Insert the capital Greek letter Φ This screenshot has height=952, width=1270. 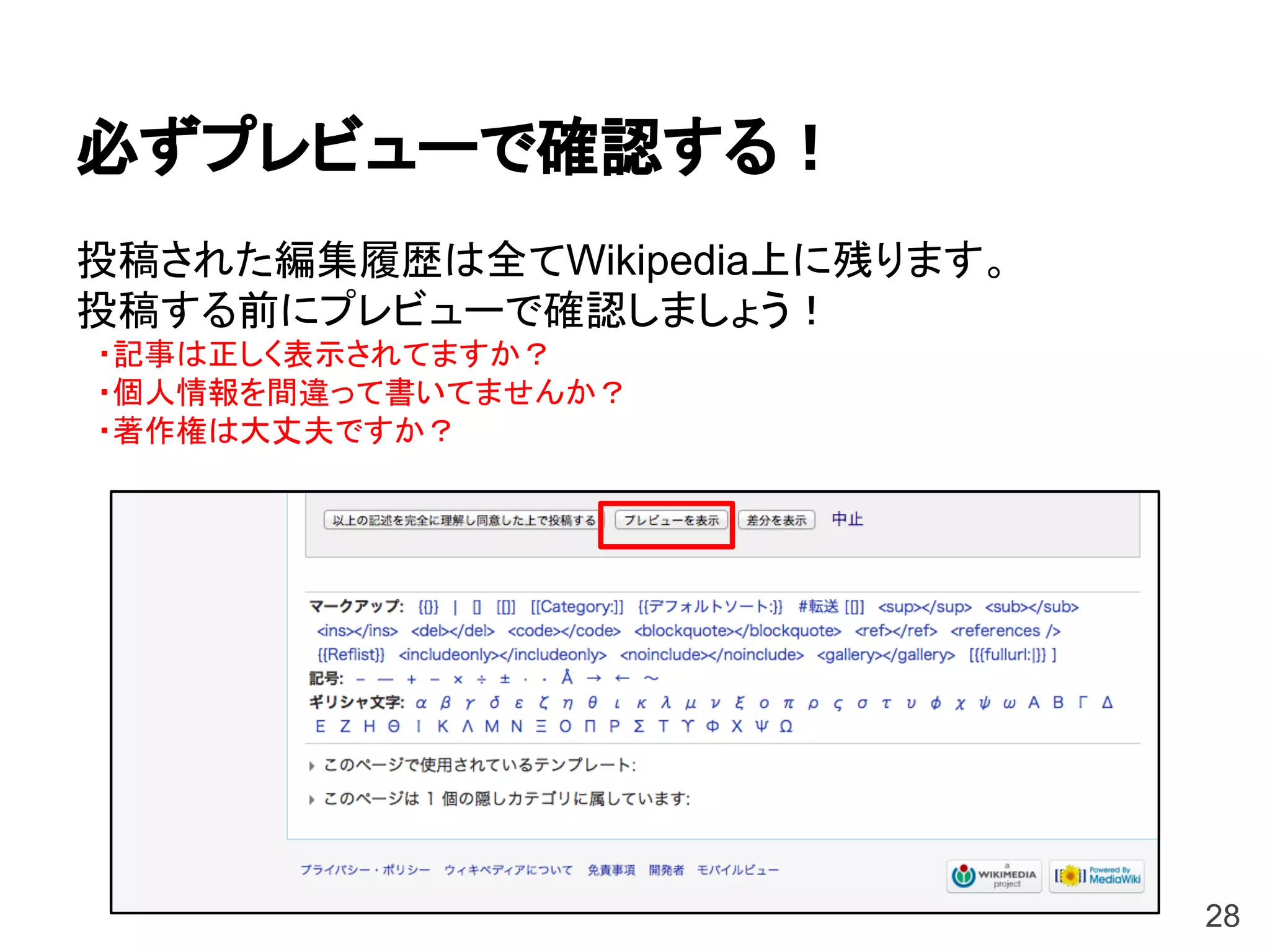pos(713,726)
